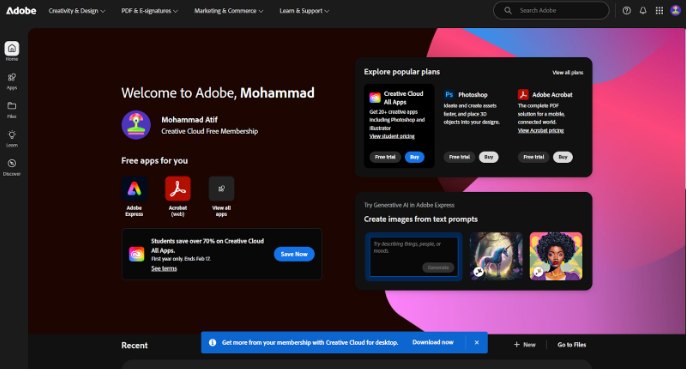687x369 pixels.
Task: Open the Apps sidebar icon
Action: [x=12, y=78]
